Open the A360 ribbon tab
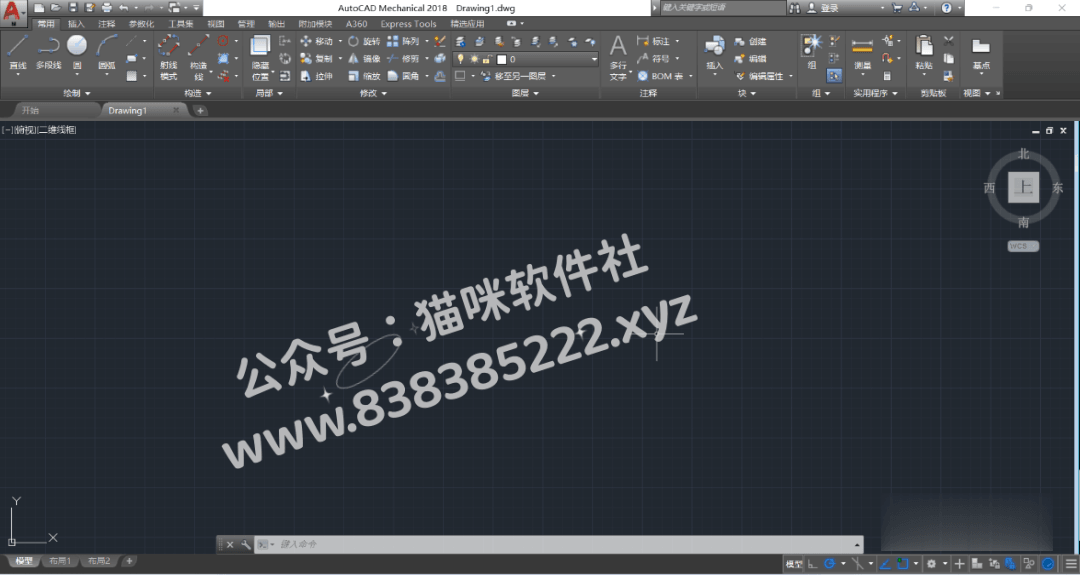 tap(356, 23)
